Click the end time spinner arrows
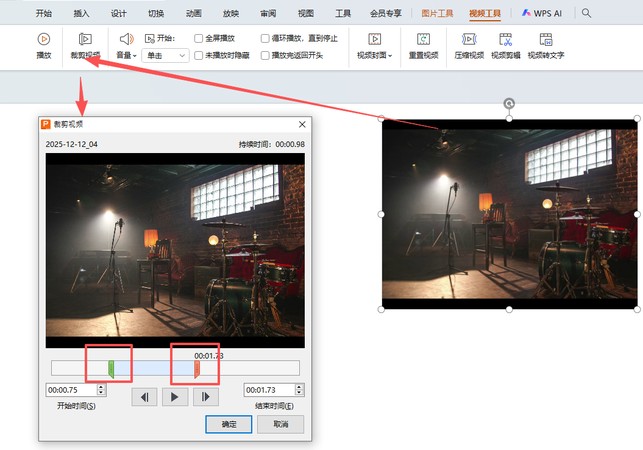Viewport: 643px width, 450px height. point(299,390)
